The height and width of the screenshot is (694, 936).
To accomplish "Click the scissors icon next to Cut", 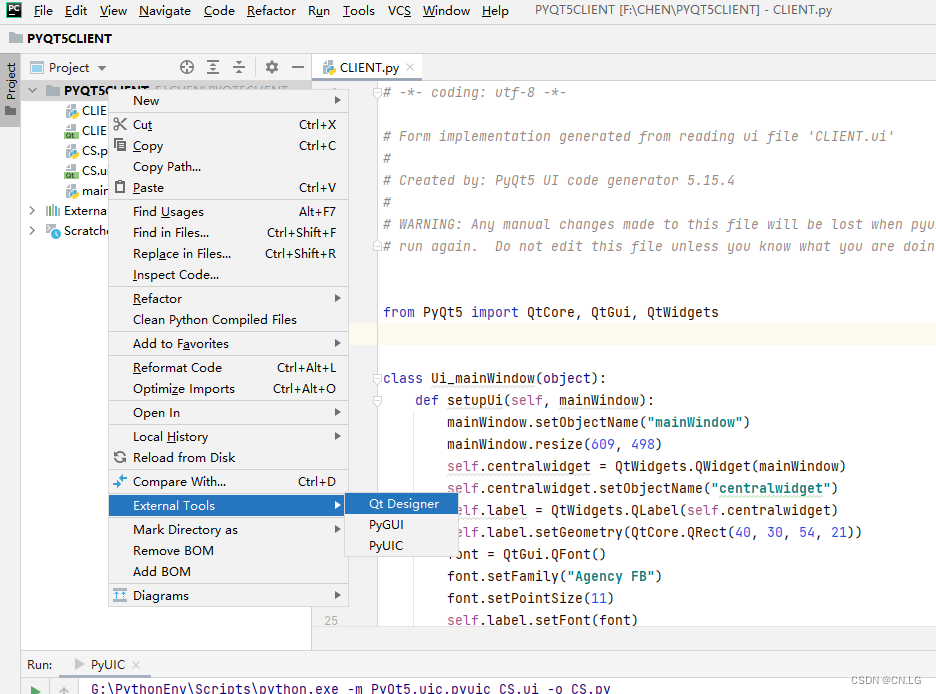I will 120,124.
